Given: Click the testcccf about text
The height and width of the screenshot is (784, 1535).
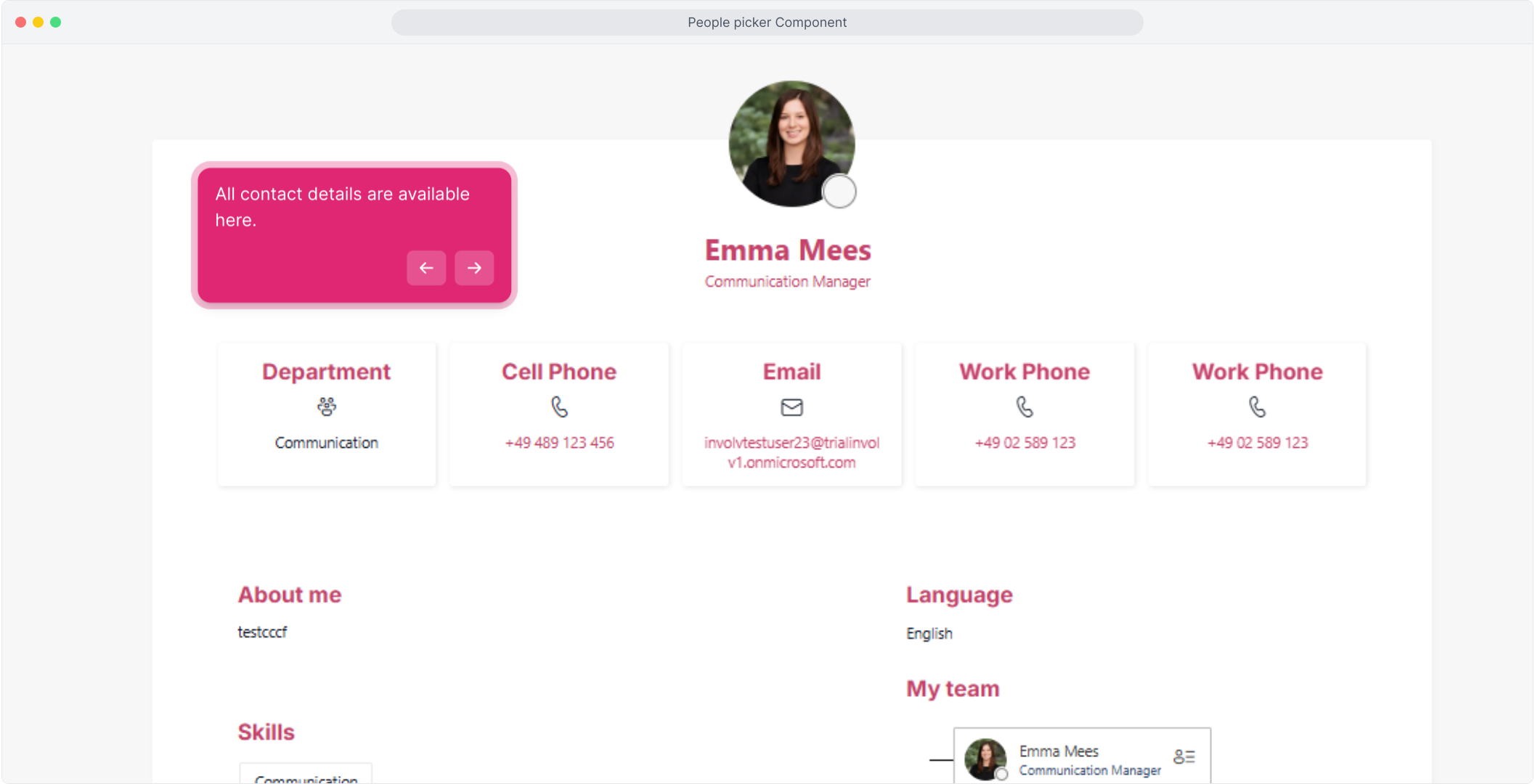Looking at the screenshot, I should 262,632.
